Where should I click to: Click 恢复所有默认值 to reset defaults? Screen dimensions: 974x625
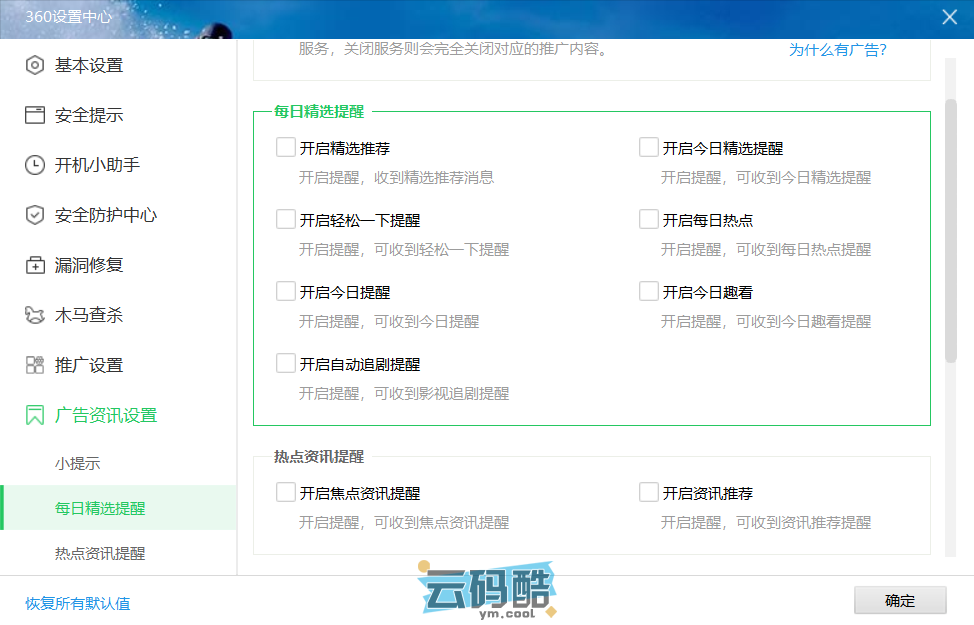pyautogui.click(x=75, y=606)
